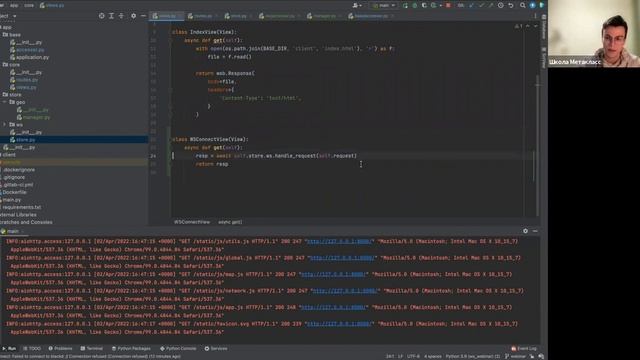The width and height of the screenshot is (640, 360).
Task: Open the run configuration dropdown 'main'
Action: 384,5
